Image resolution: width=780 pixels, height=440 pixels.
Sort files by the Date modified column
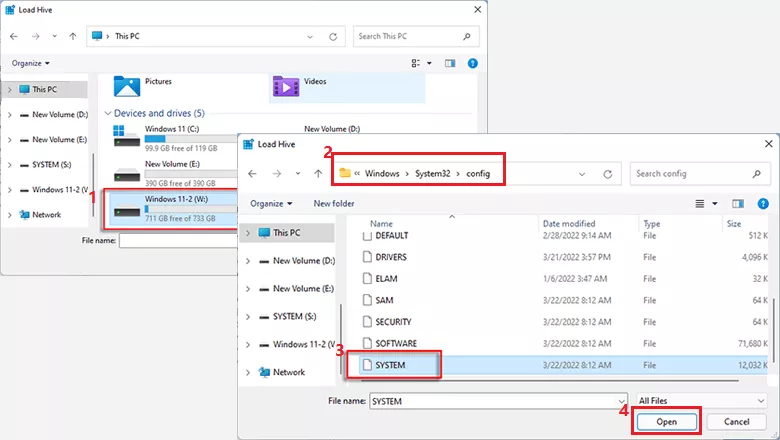coord(568,224)
